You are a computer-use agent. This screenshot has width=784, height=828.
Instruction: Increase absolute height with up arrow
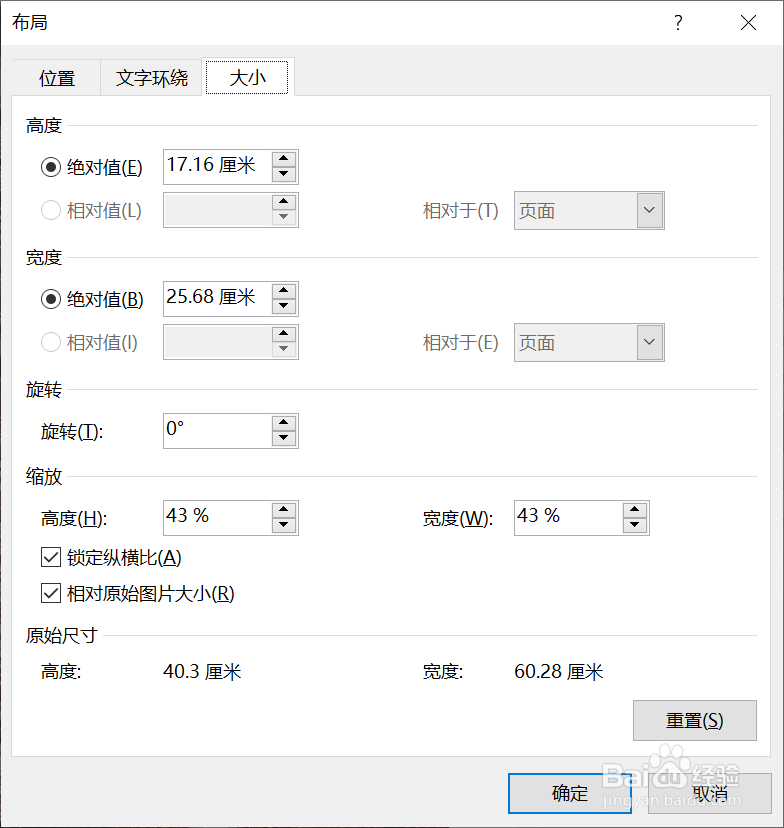coord(284,158)
